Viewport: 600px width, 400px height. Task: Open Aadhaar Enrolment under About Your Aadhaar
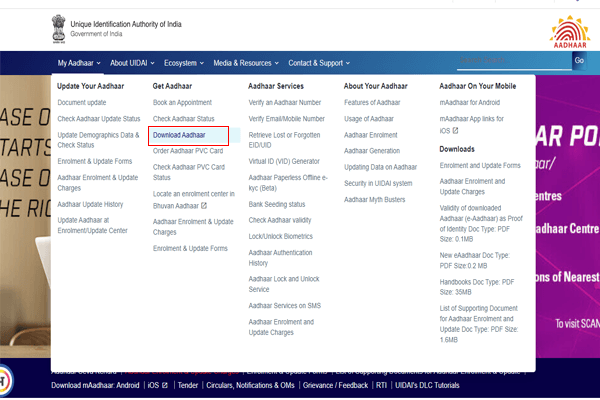pyautogui.click(x=370, y=135)
